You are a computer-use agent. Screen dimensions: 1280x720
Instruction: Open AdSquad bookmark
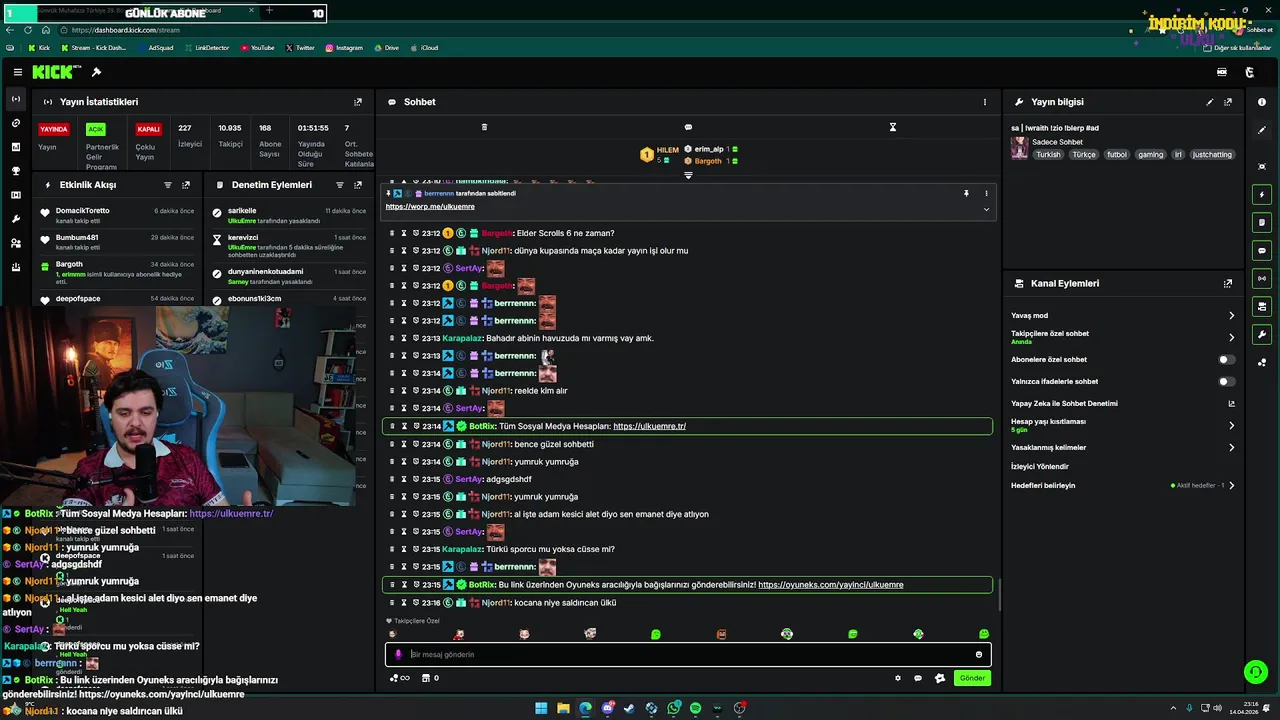pos(155,48)
